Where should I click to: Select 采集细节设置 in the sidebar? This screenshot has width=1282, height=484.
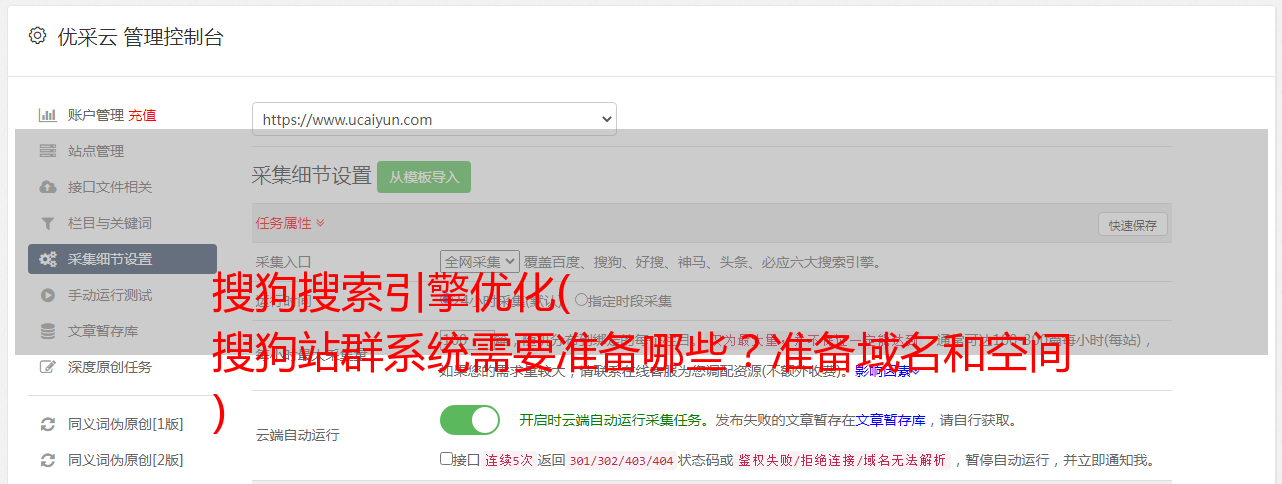(122, 259)
